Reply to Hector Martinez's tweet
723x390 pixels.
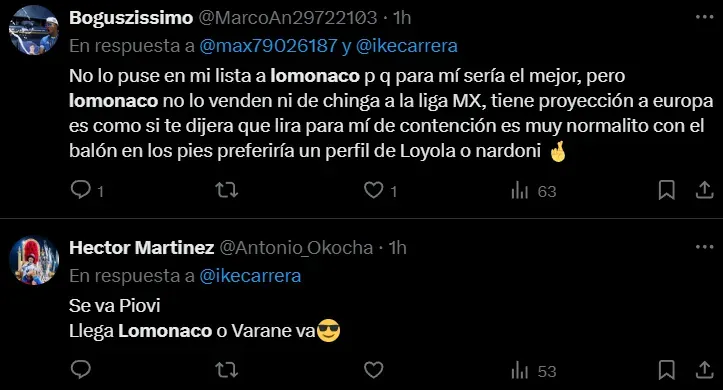coord(81,370)
